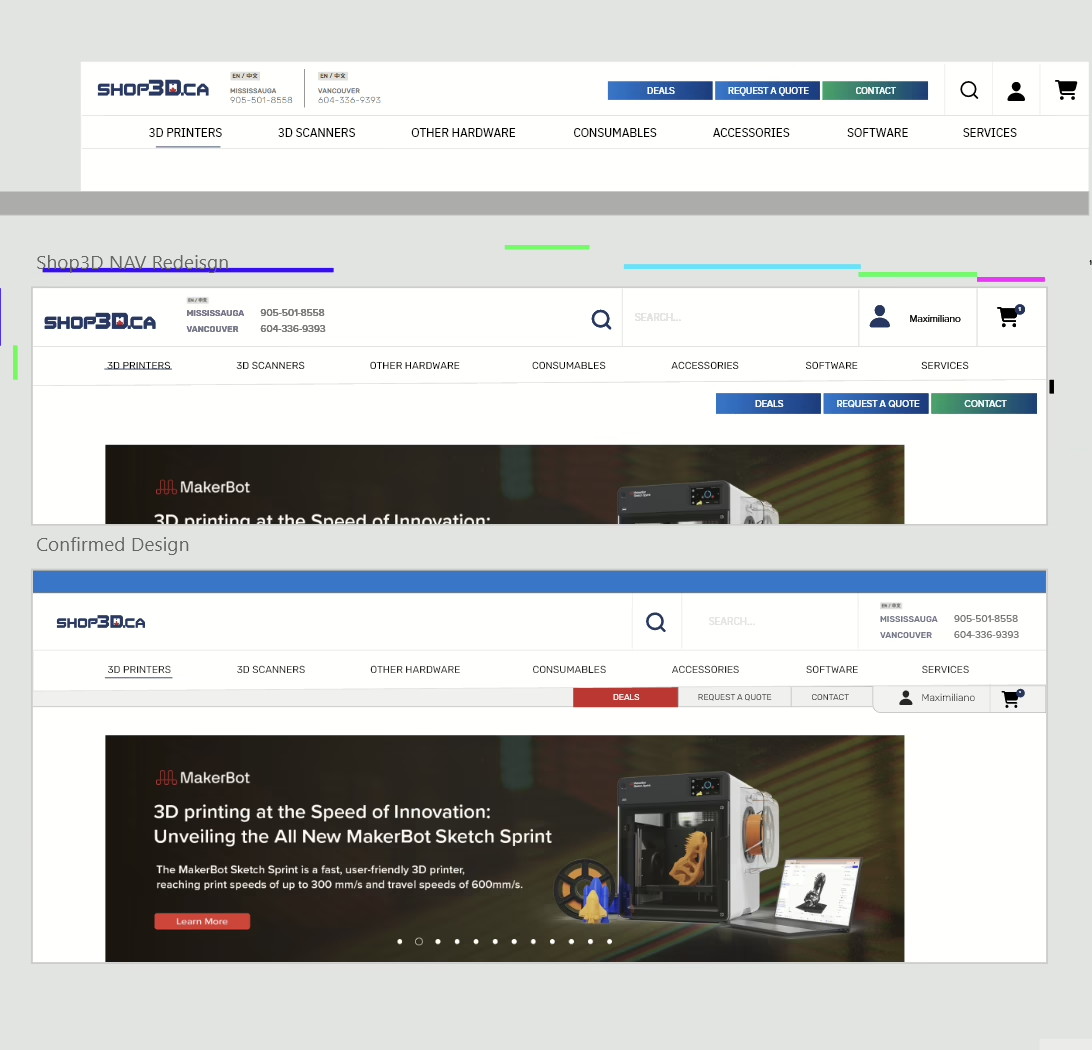This screenshot has height=1050, width=1092.
Task: Click Vancouver phone 604-336-9393 in top header
Action: pos(349,100)
